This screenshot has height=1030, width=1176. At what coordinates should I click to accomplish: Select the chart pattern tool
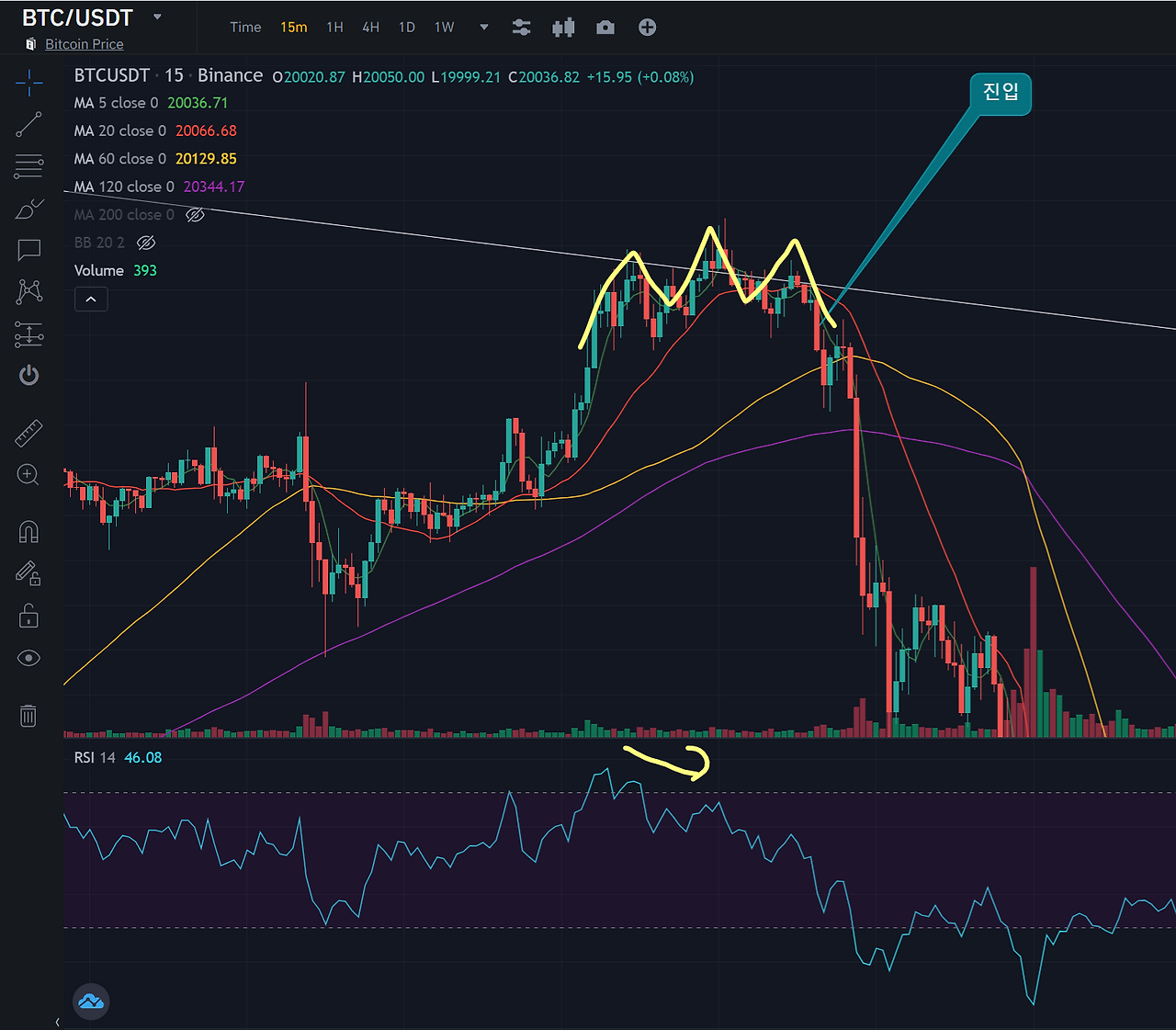[x=29, y=292]
